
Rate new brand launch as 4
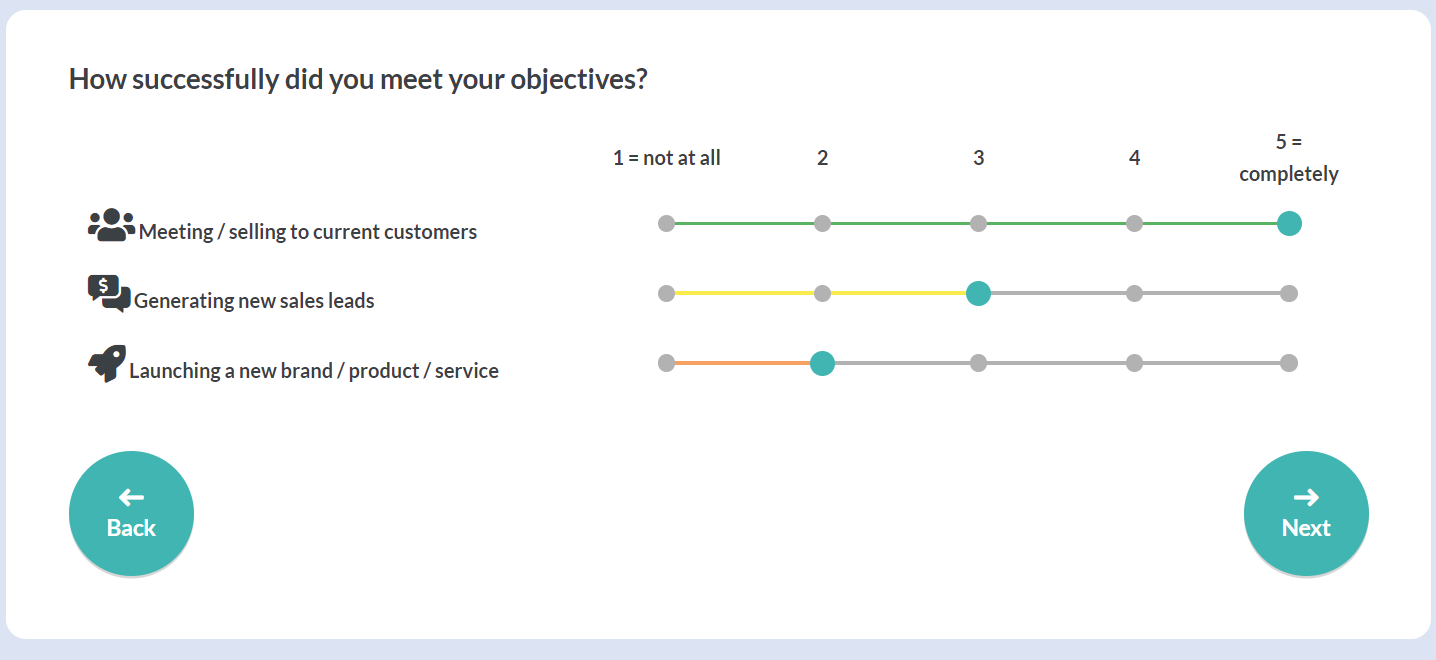pos(1134,363)
